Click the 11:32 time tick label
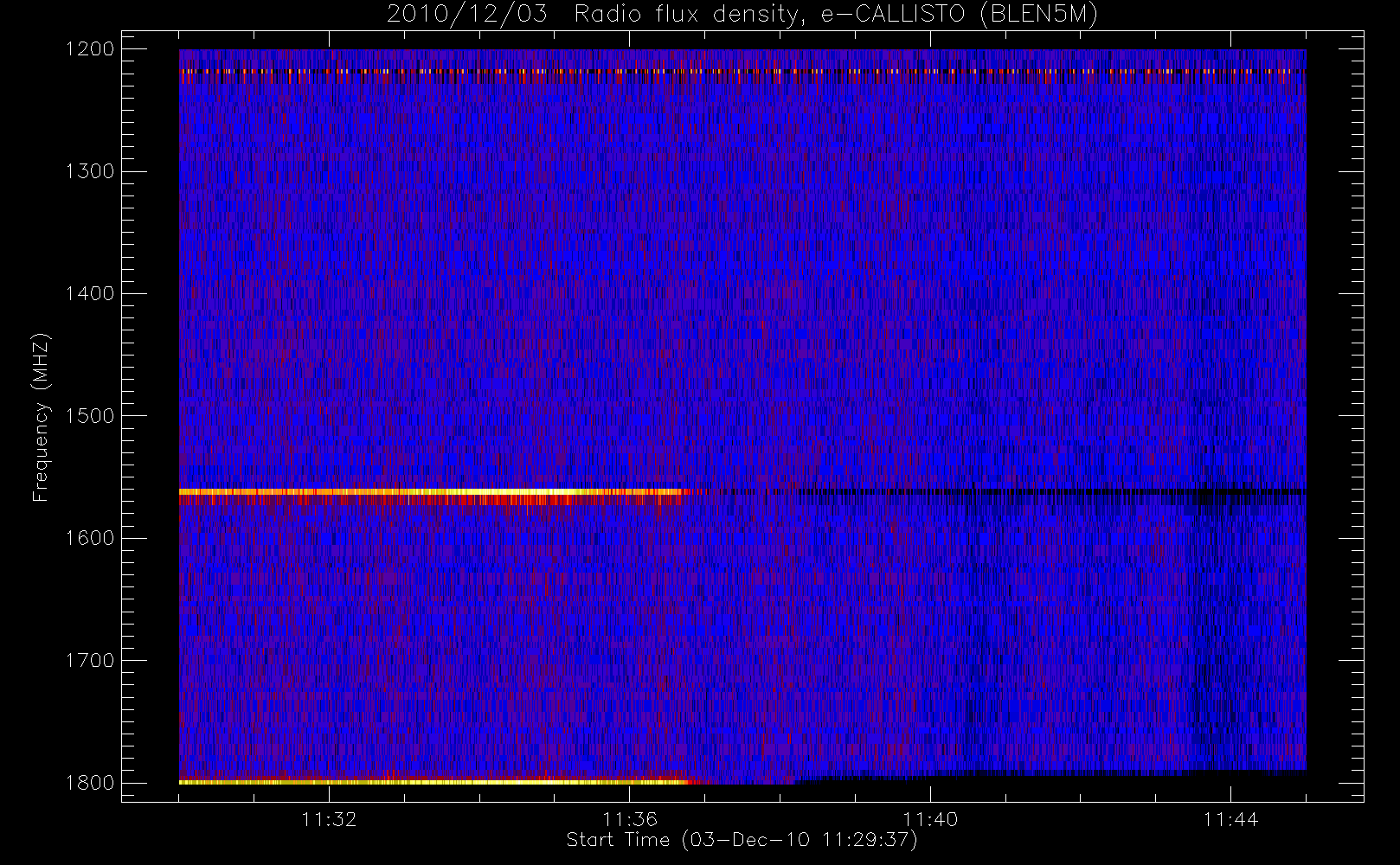 coord(329,819)
